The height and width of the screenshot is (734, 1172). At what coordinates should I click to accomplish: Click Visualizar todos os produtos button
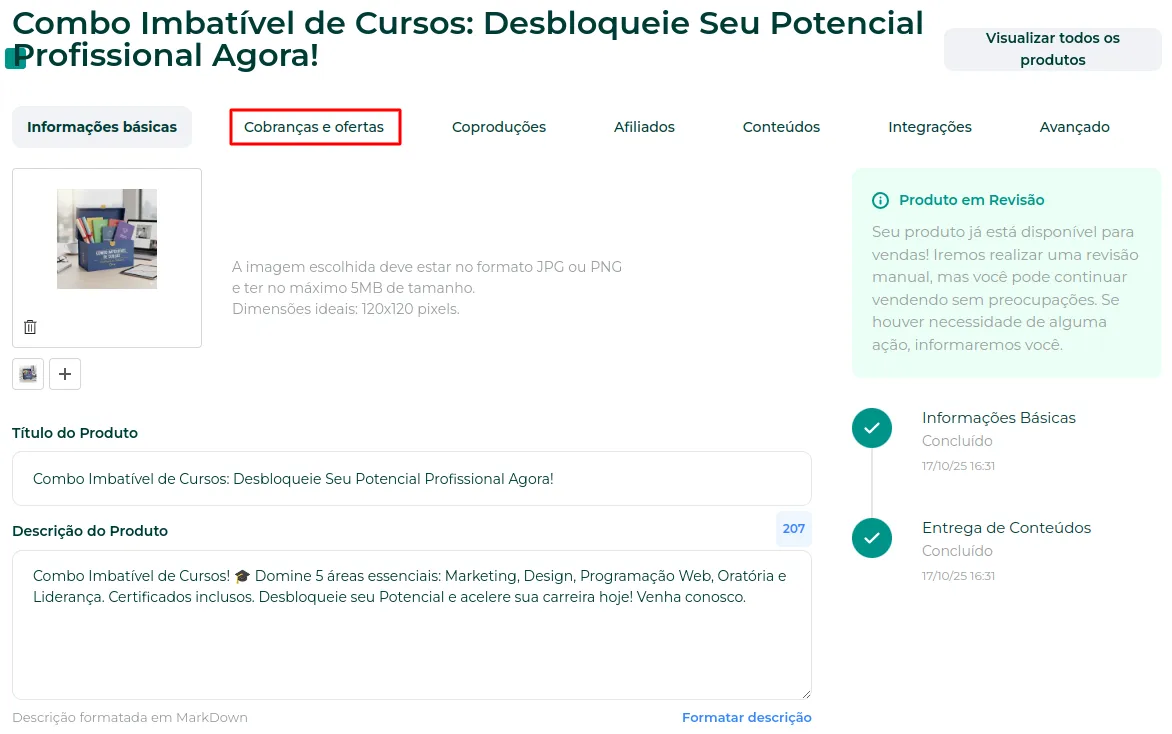[x=1052, y=49]
